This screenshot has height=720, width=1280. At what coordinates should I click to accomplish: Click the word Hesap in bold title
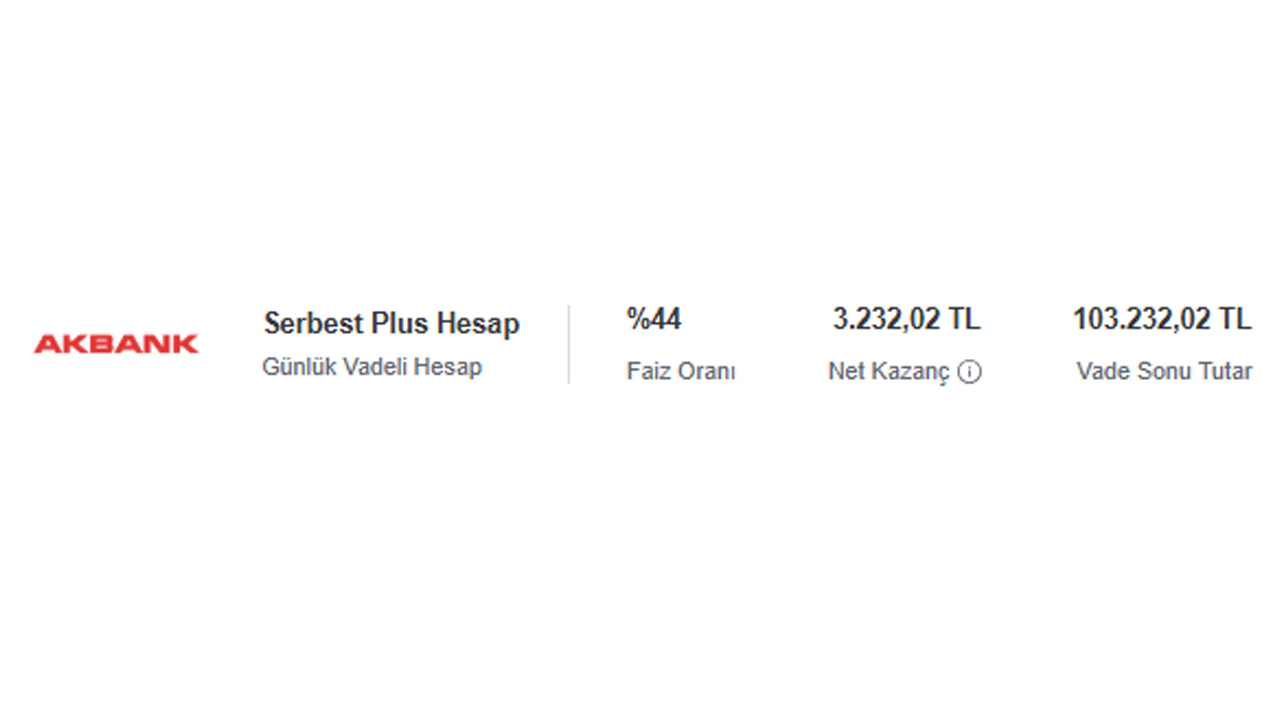478,324
